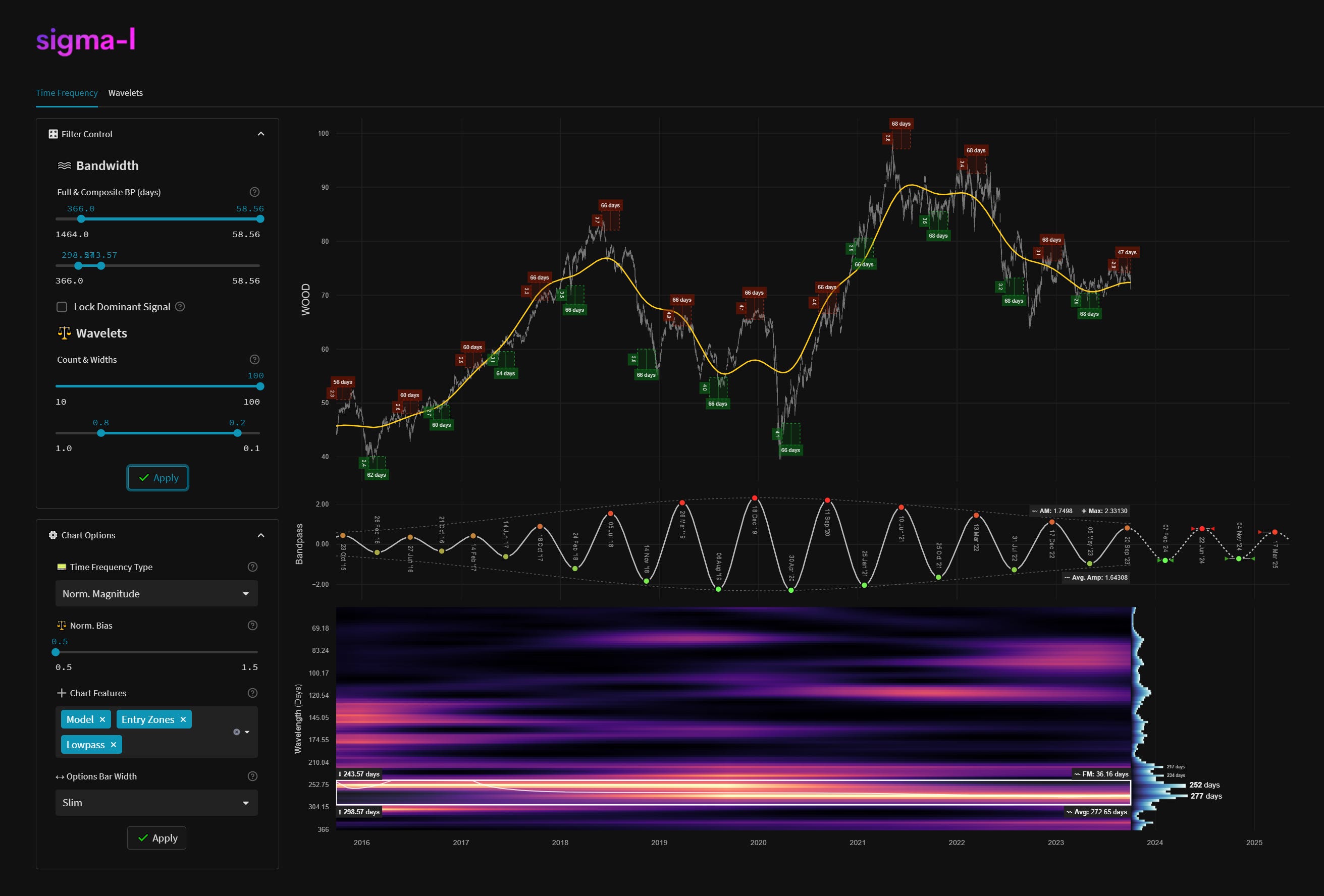Clear all chart features with the X icon
Image resolution: width=1324 pixels, height=896 pixels.
click(236, 732)
